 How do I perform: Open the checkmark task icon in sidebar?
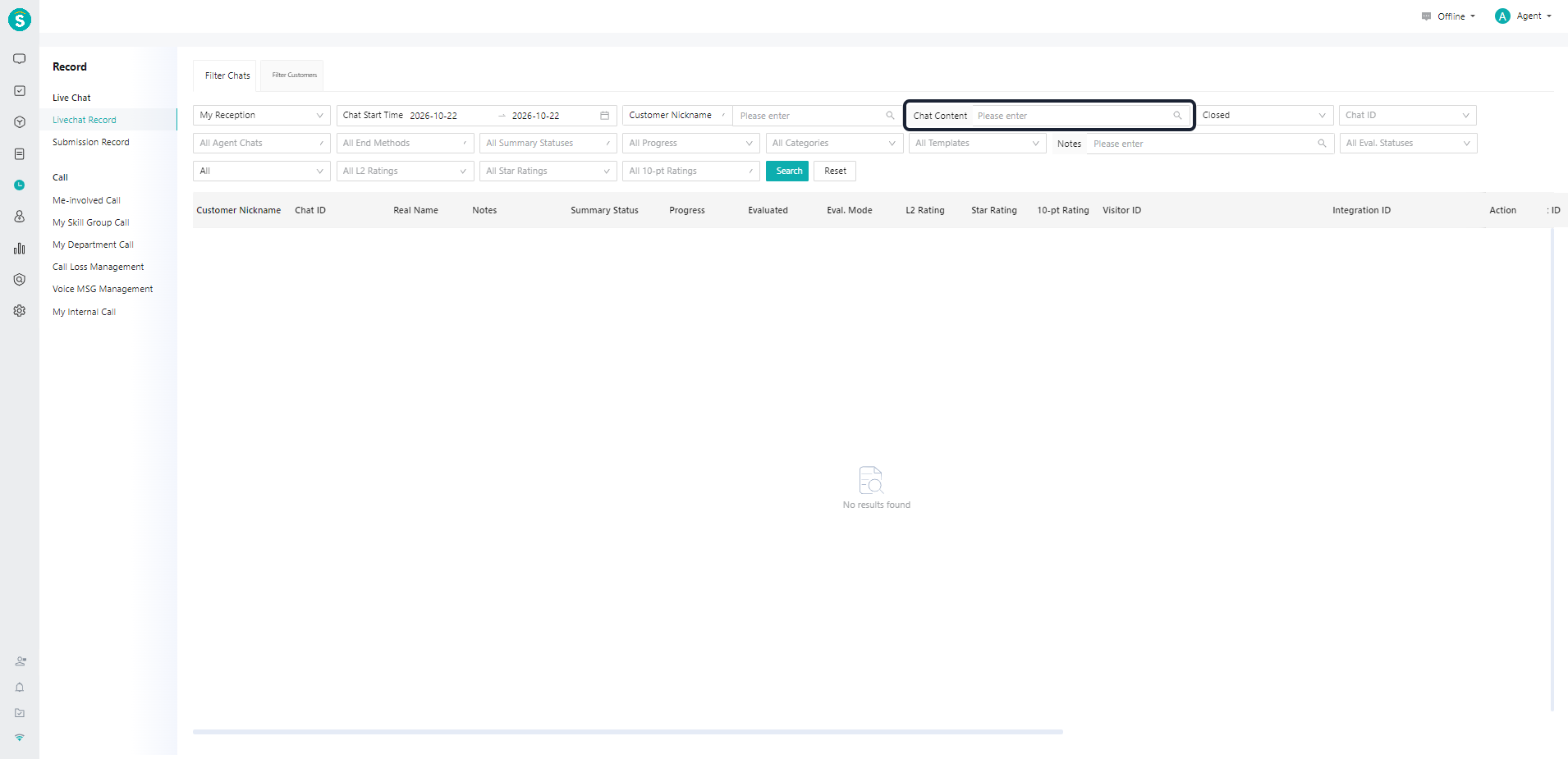coord(19,90)
